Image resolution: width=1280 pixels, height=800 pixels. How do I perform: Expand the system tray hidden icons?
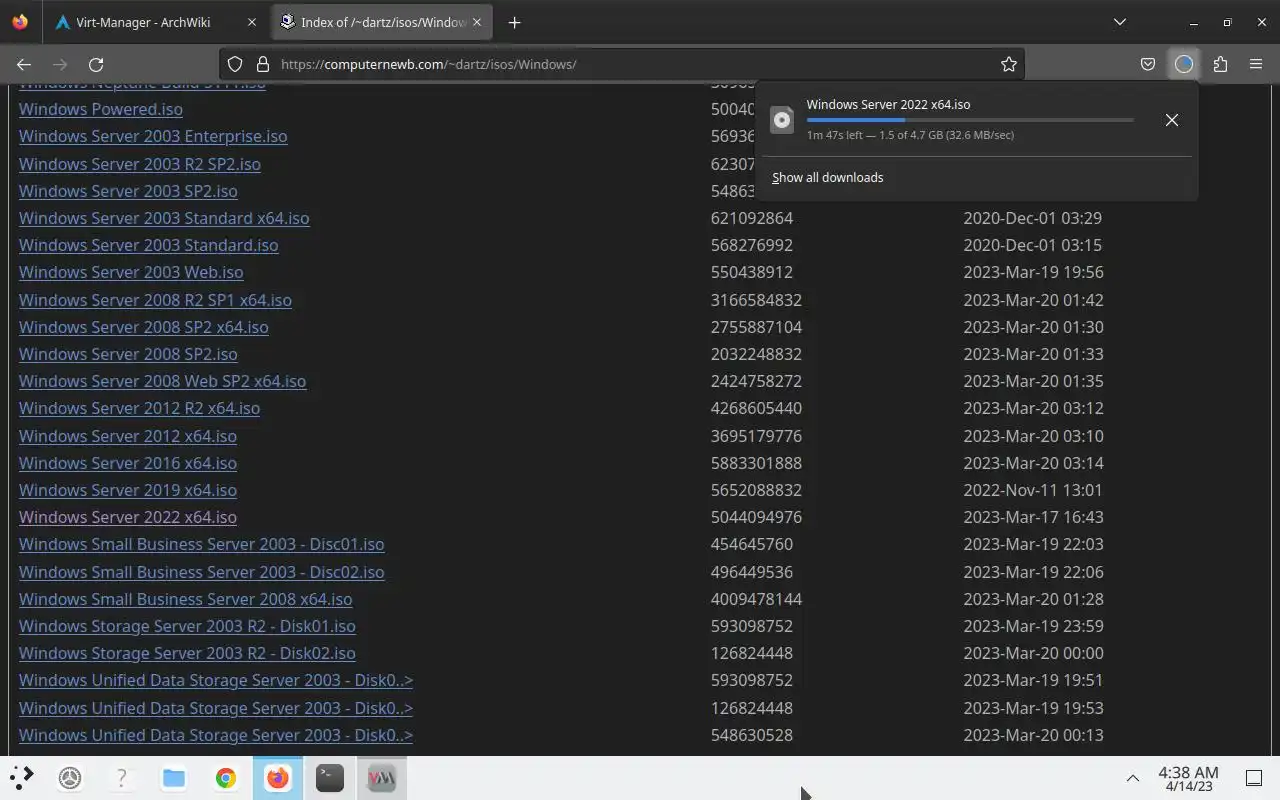point(1132,778)
